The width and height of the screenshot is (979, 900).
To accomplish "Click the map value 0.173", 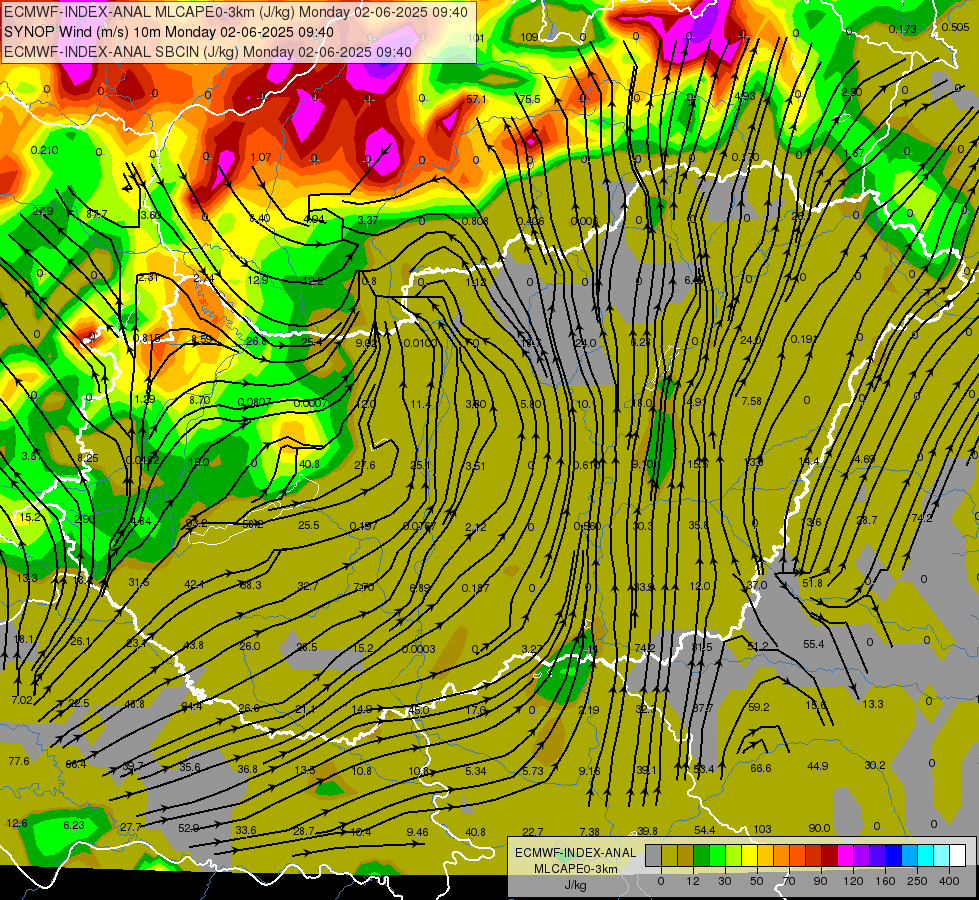I will click(x=902, y=29).
